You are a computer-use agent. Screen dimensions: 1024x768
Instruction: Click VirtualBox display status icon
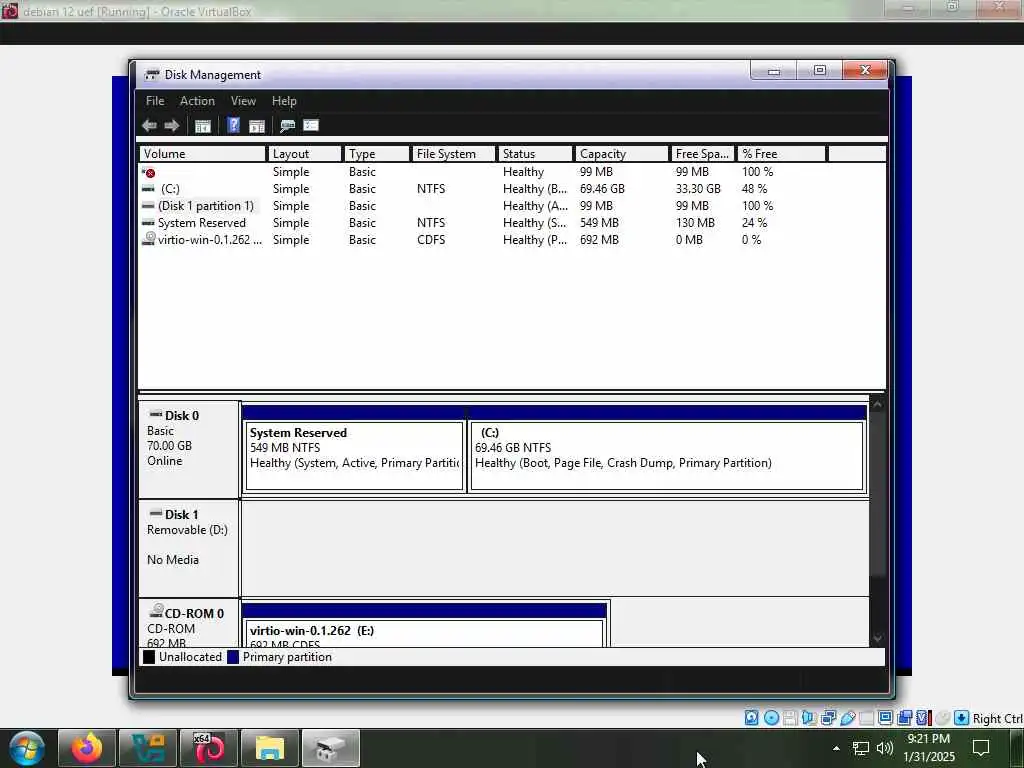[x=886, y=718]
